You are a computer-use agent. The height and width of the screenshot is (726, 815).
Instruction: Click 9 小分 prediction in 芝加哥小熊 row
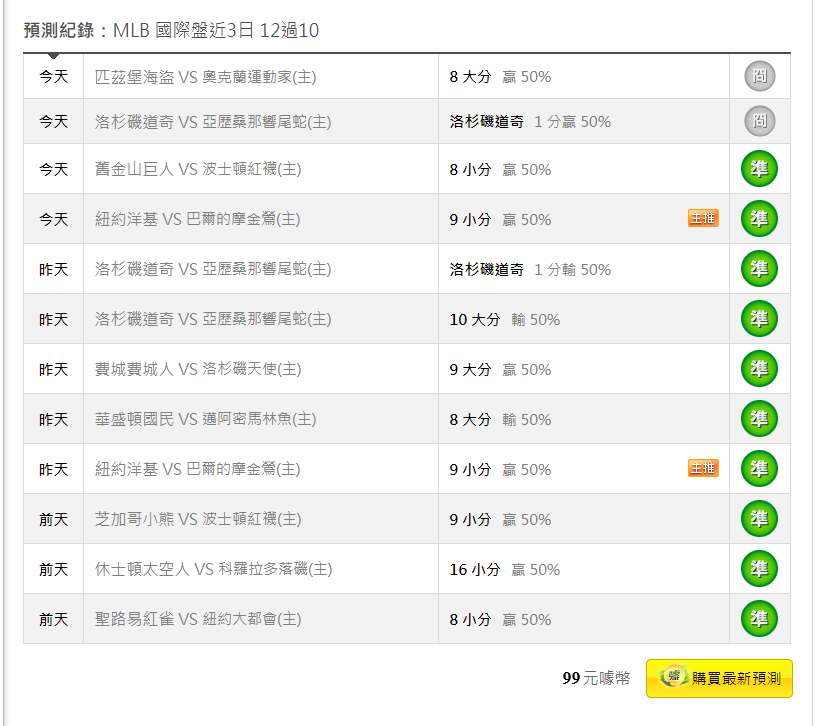[x=500, y=519]
